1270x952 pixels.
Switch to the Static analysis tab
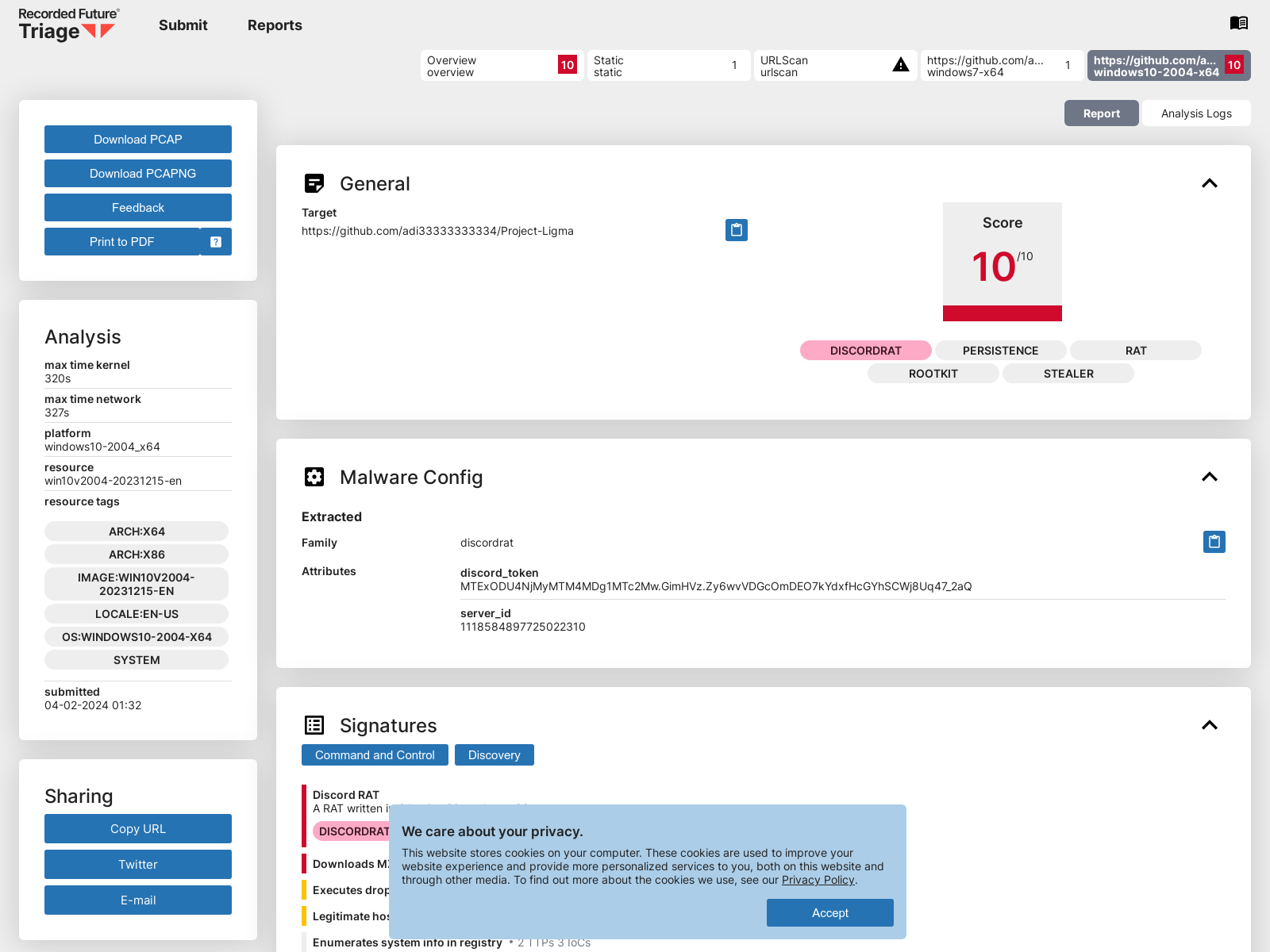click(x=669, y=66)
